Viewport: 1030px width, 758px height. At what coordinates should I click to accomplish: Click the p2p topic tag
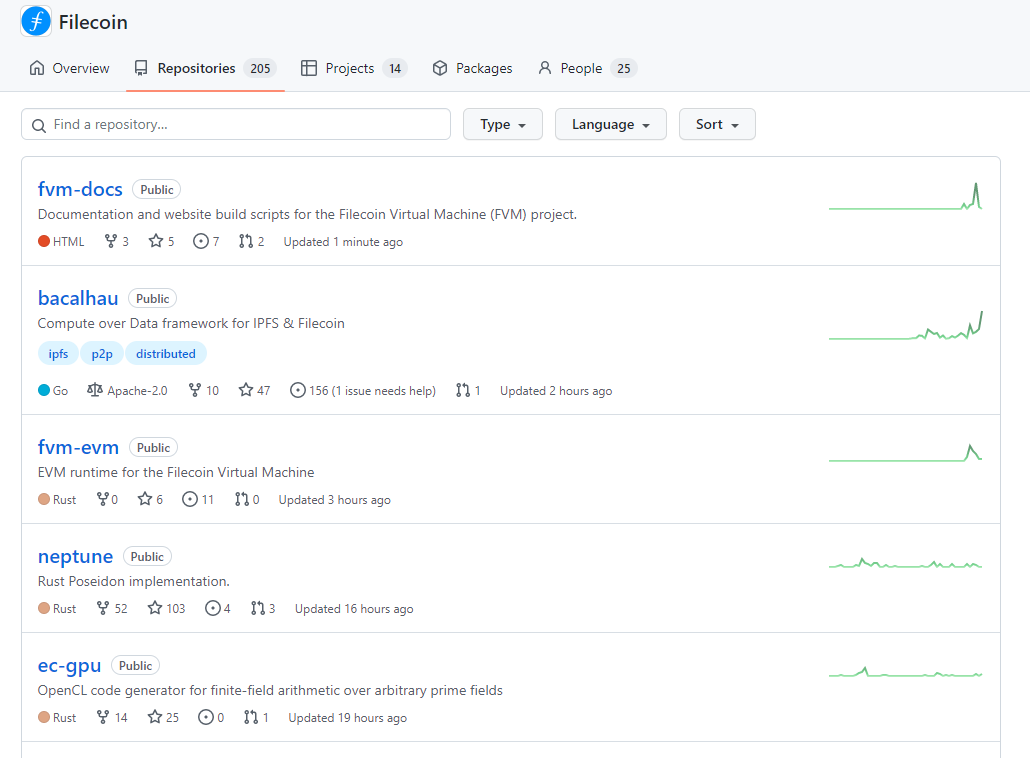[102, 353]
